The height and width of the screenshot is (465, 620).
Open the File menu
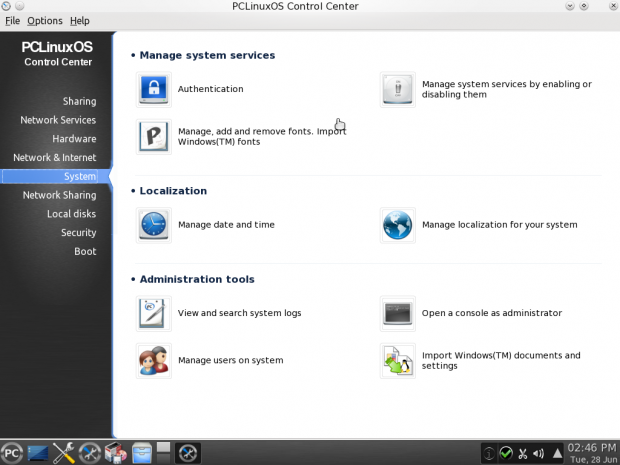pos(12,21)
